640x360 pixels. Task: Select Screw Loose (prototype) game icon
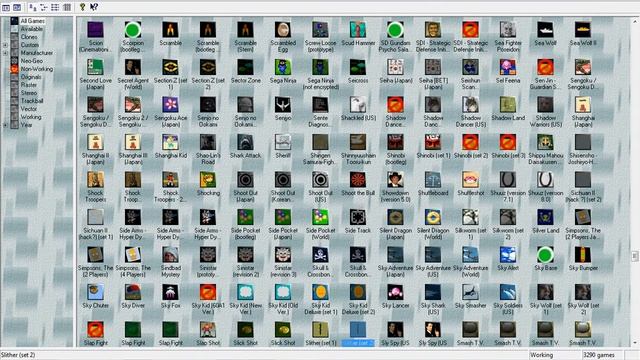(320, 30)
